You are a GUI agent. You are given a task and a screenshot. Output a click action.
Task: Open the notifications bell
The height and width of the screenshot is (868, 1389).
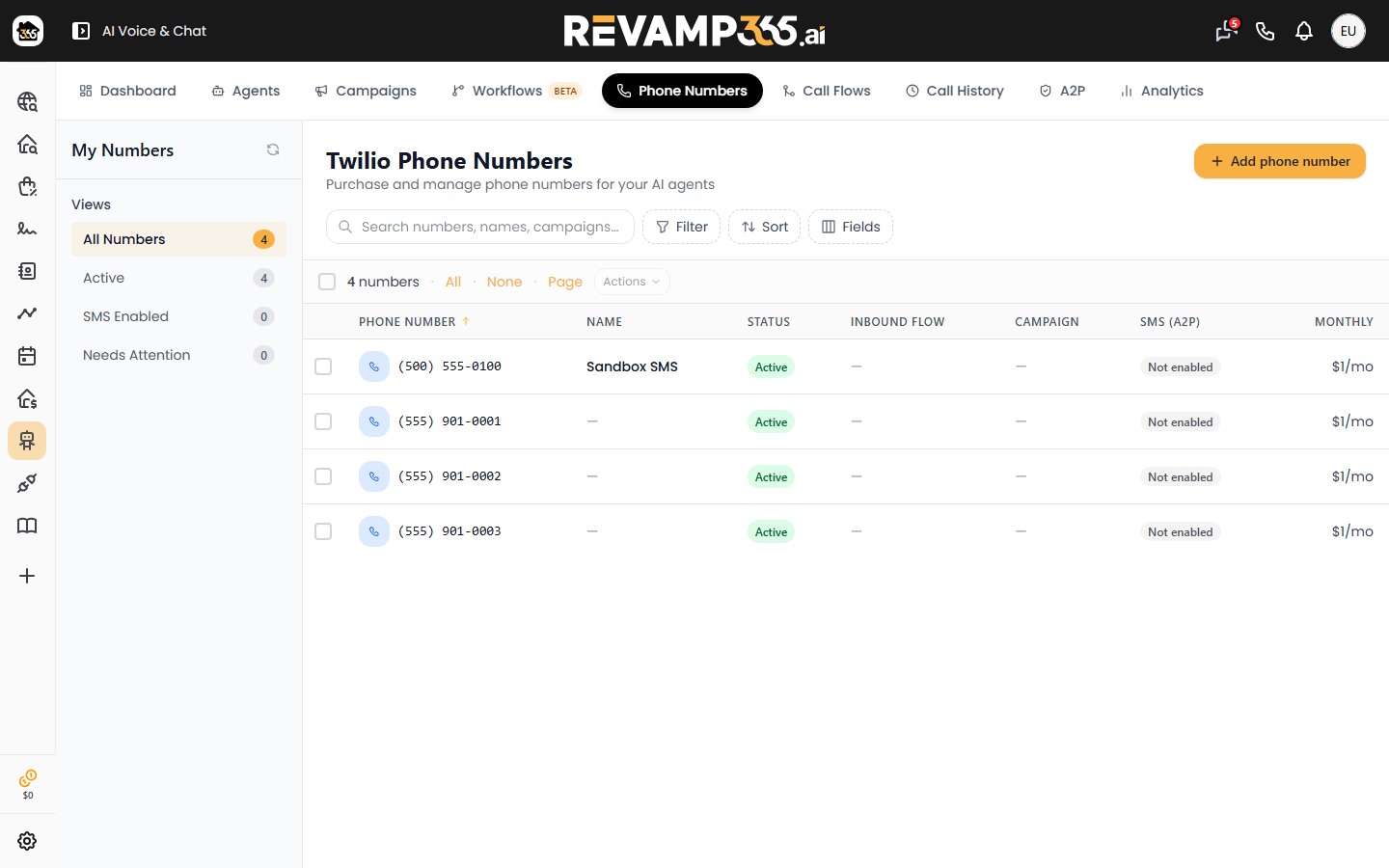click(x=1304, y=31)
